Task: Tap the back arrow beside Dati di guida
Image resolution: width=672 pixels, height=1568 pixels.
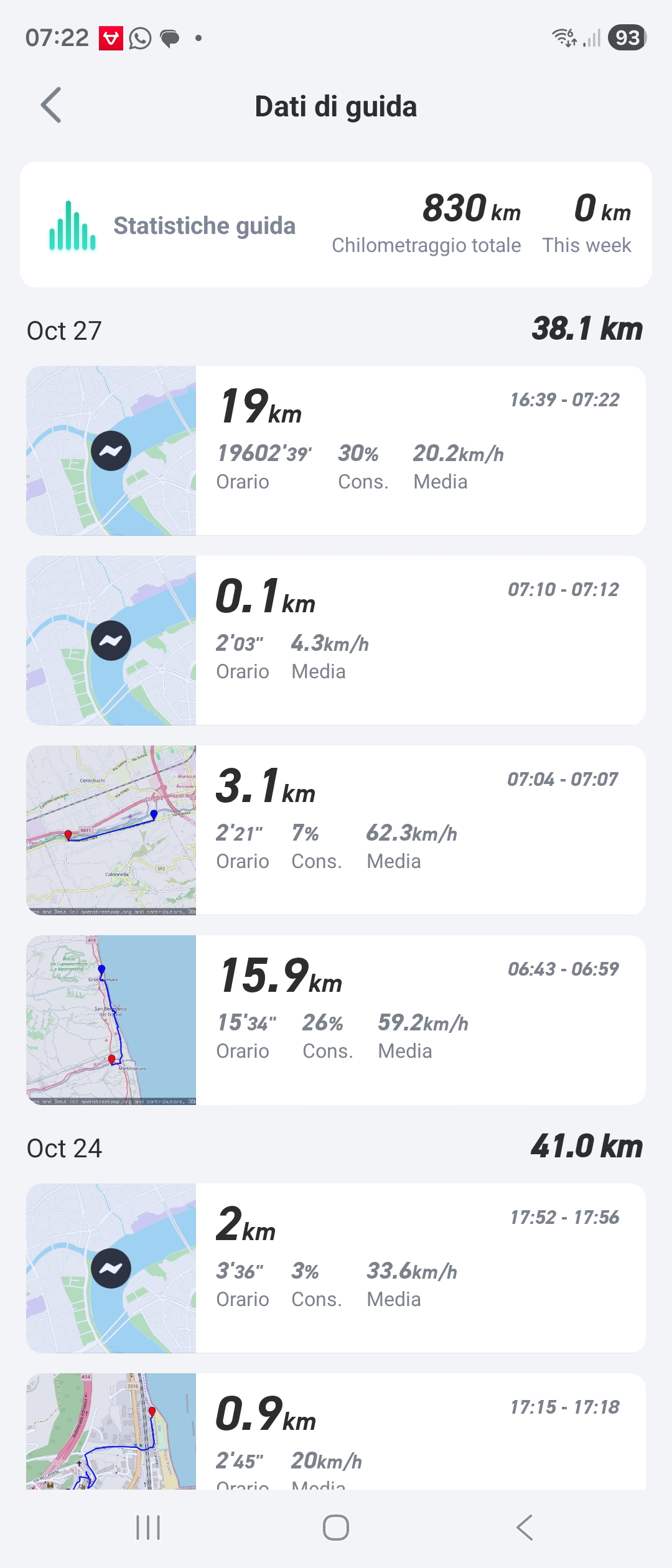Action: tap(51, 105)
